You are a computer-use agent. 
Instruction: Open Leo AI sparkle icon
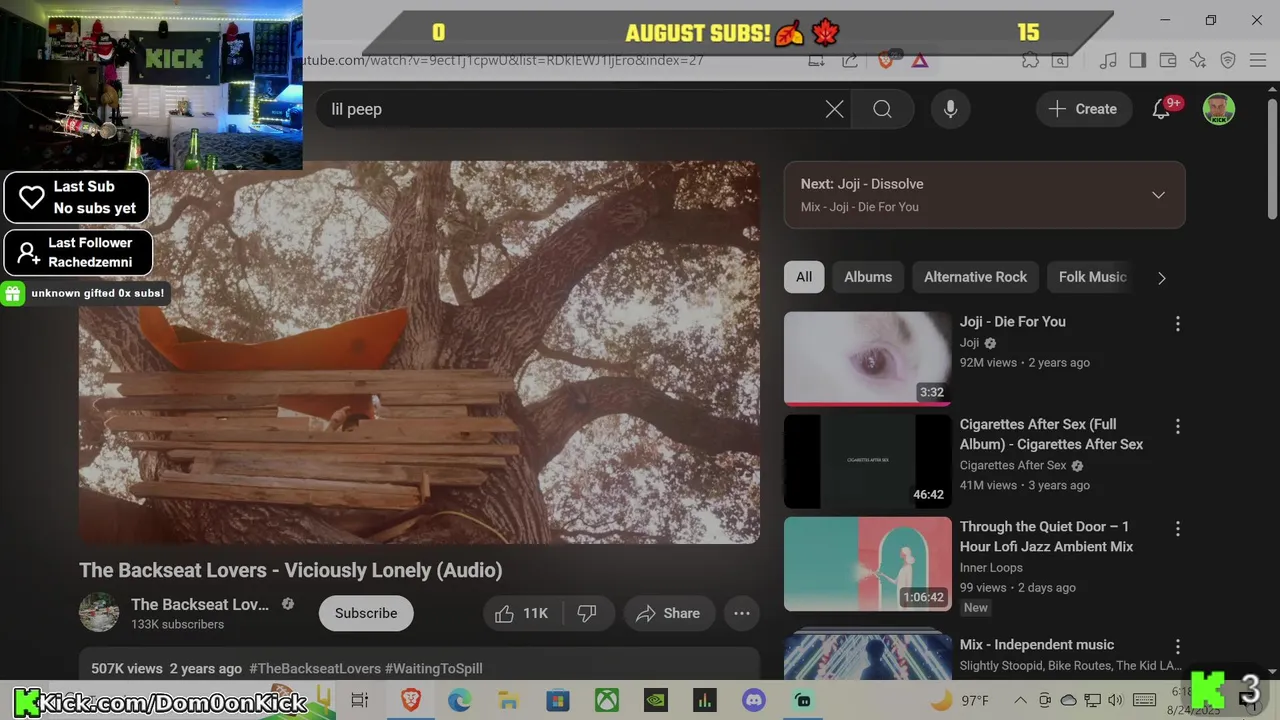click(1198, 60)
